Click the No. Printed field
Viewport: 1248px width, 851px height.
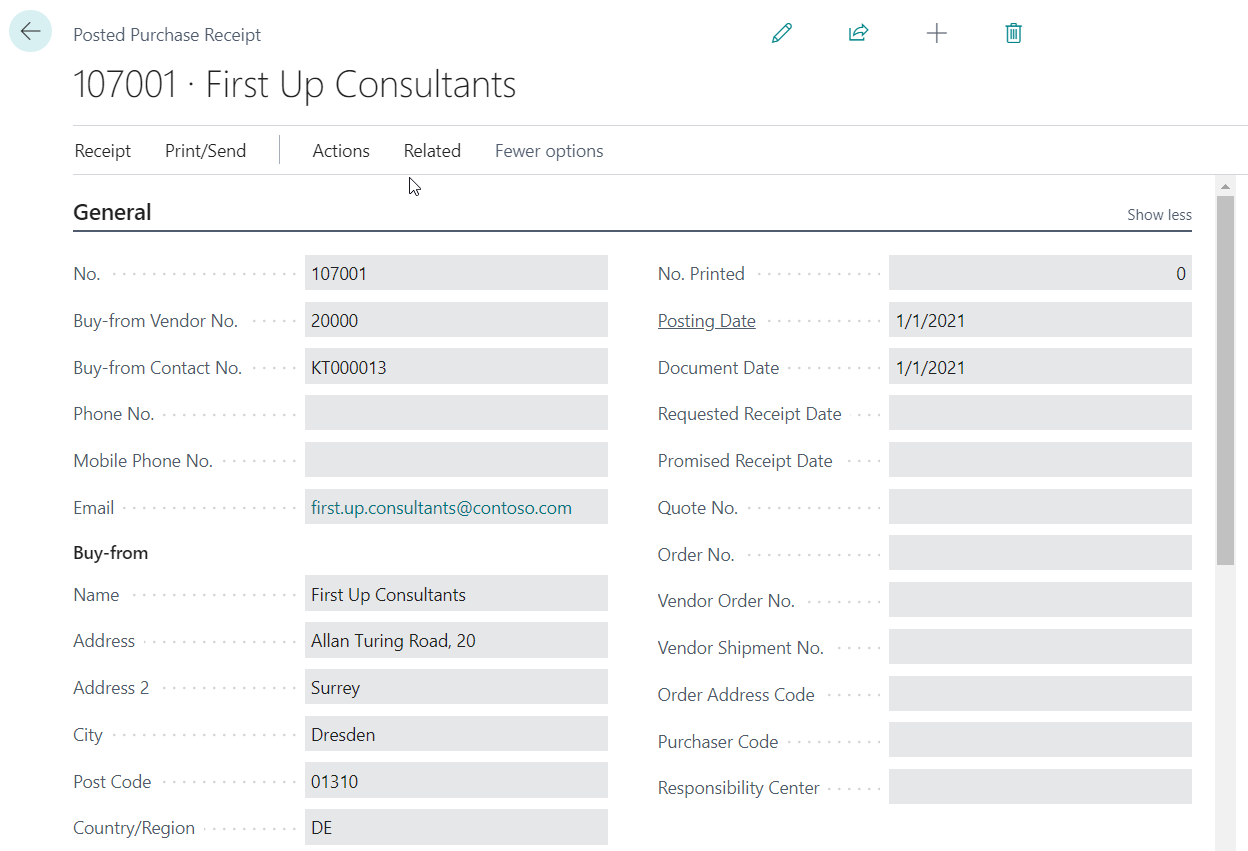(1040, 273)
